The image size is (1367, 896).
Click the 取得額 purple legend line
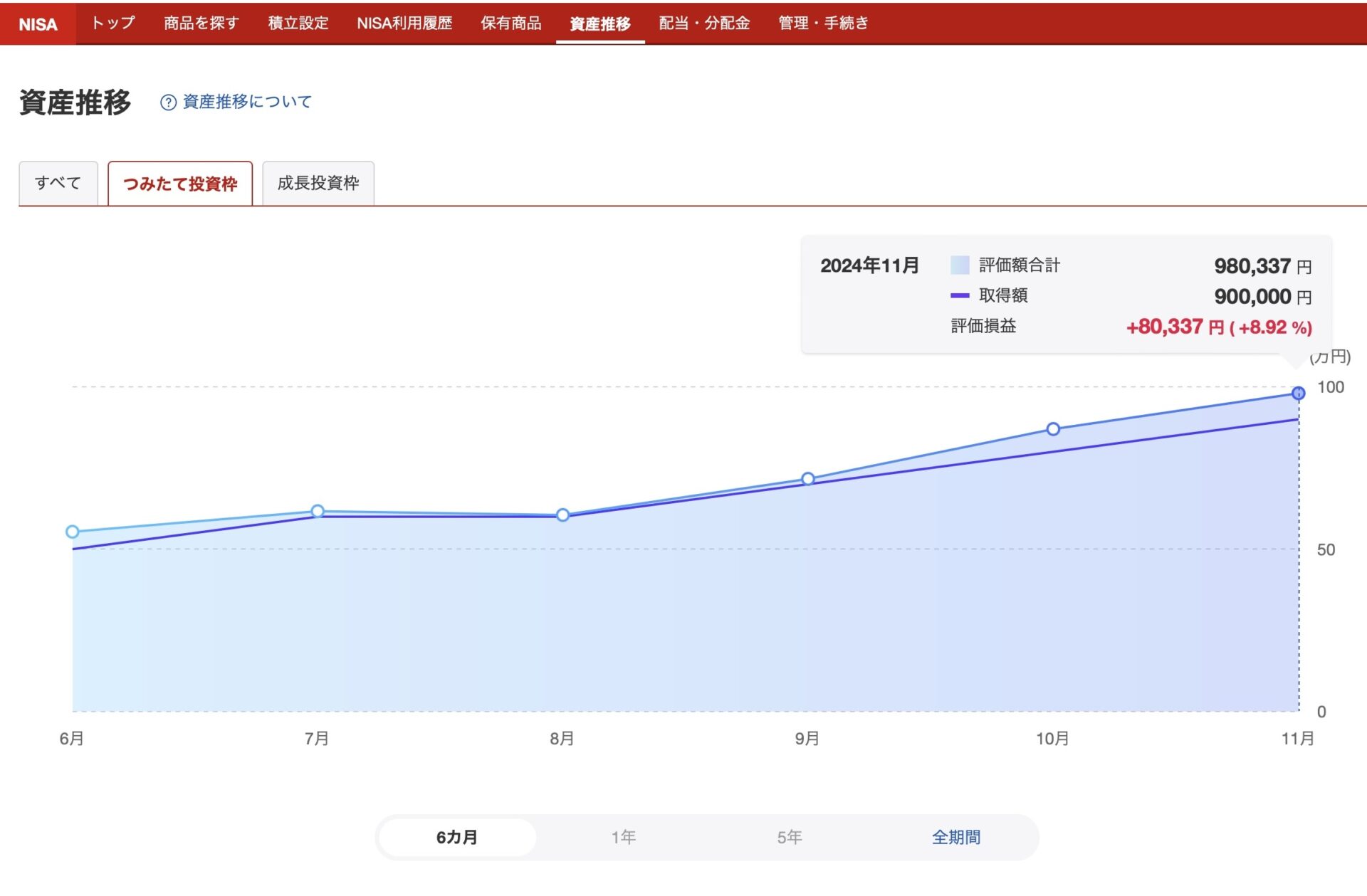[x=959, y=295]
